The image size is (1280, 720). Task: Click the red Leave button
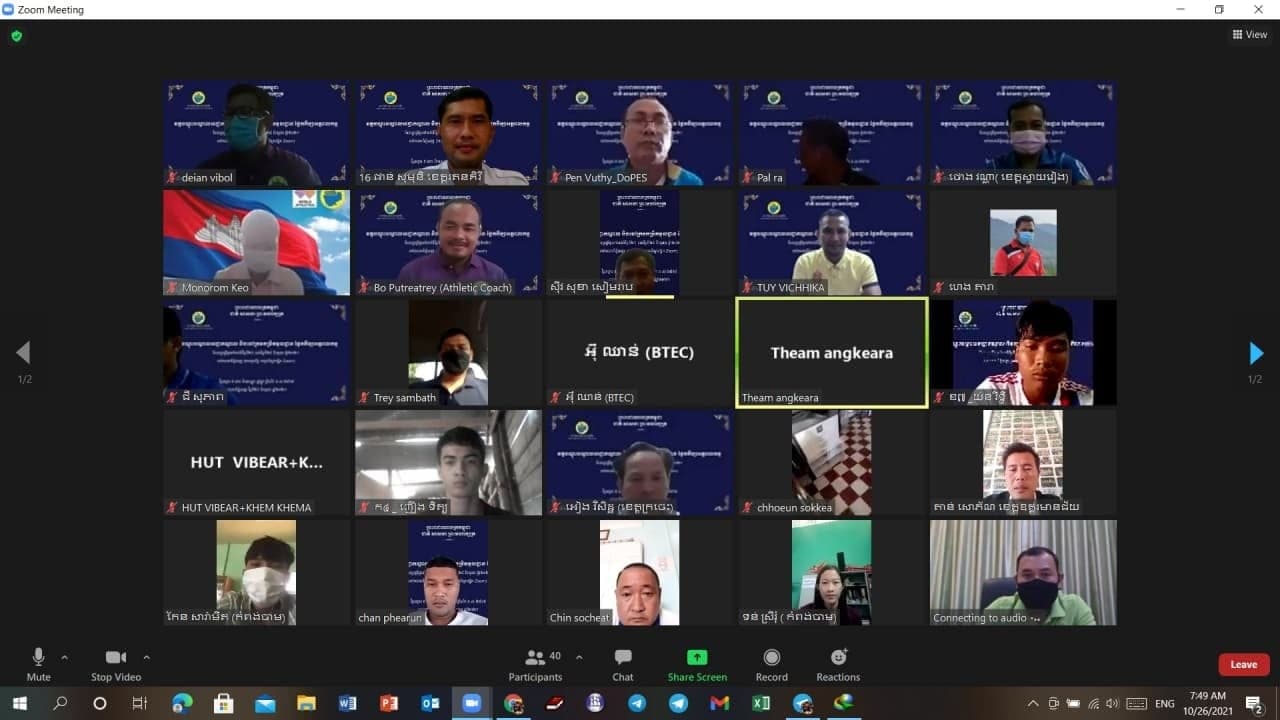[x=1243, y=664]
